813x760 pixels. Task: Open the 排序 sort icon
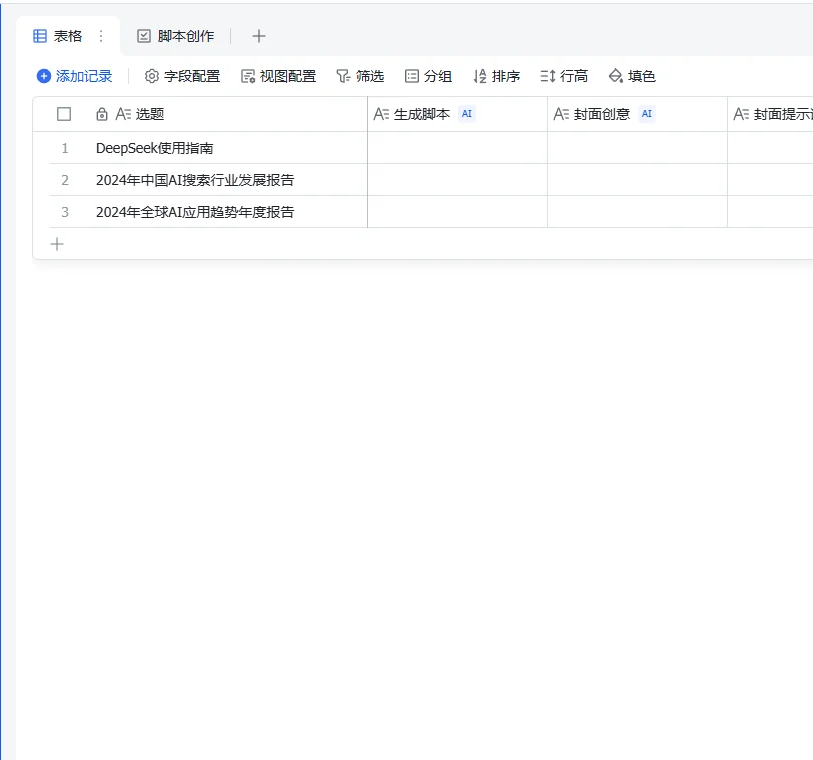coord(478,76)
